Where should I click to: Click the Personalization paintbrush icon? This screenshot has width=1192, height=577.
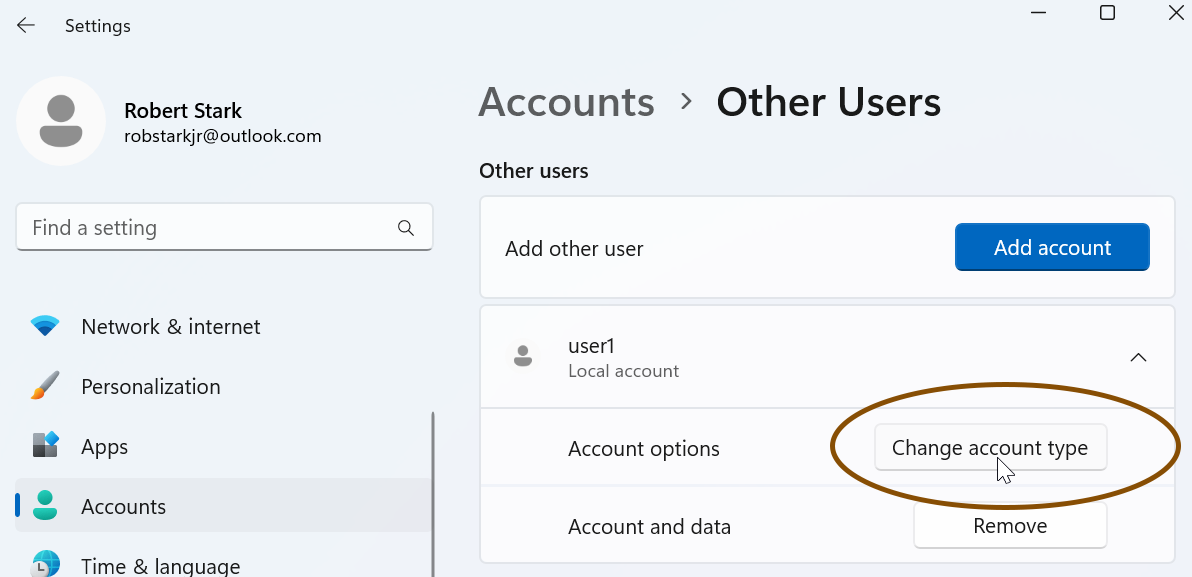tap(45, 386)
